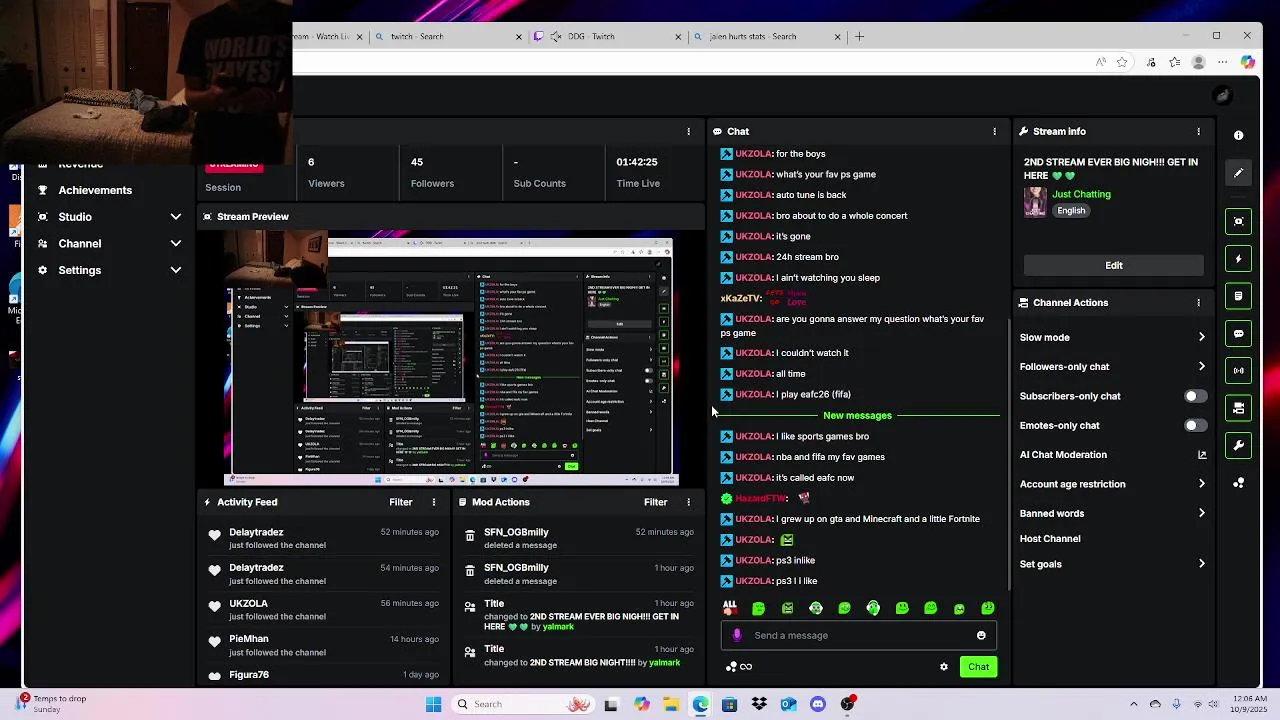Pick the green headphones emote
The width and height of the screenshot is (1280, 720).
point(873,608)
